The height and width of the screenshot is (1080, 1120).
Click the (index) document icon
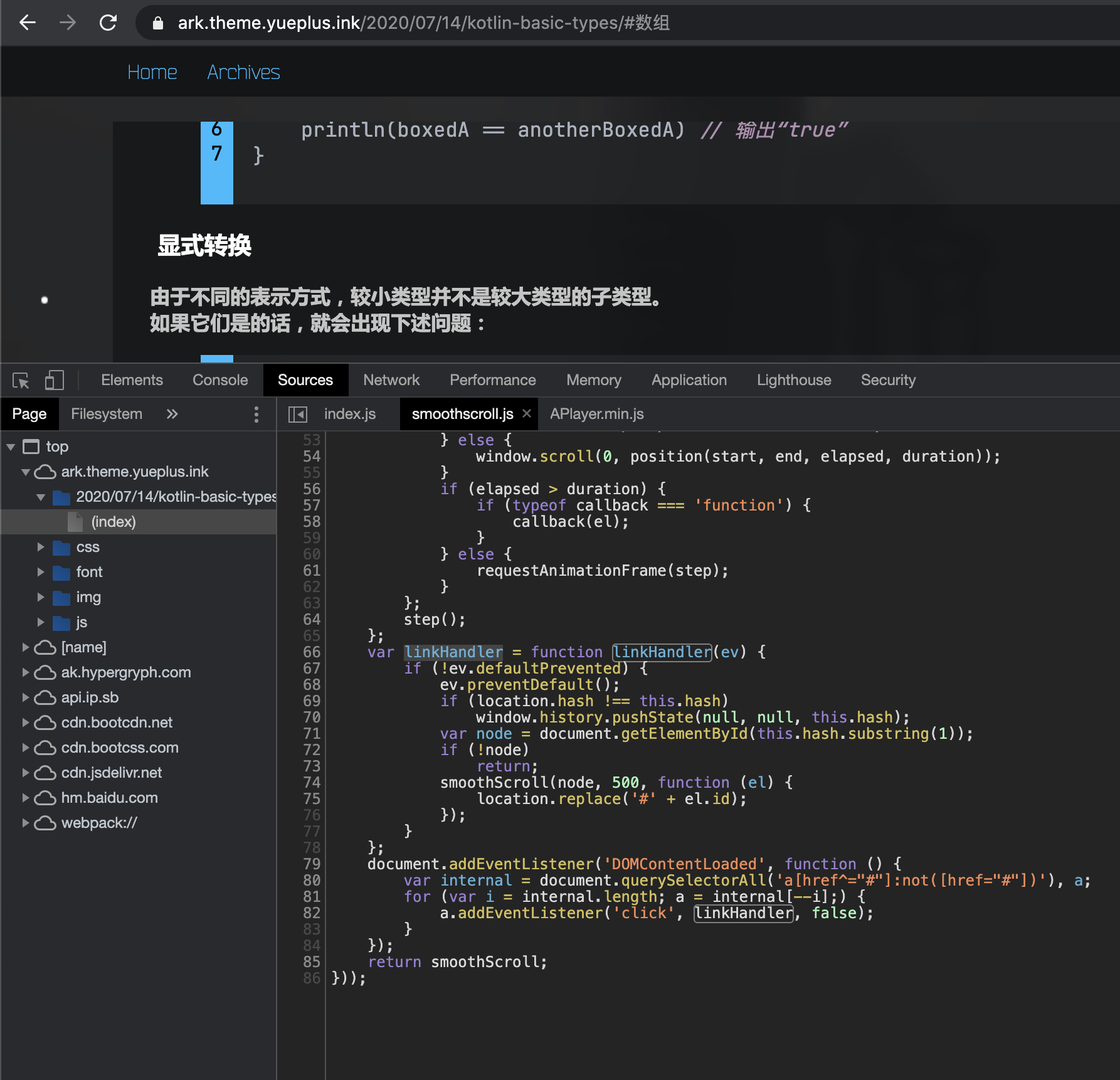75,522
